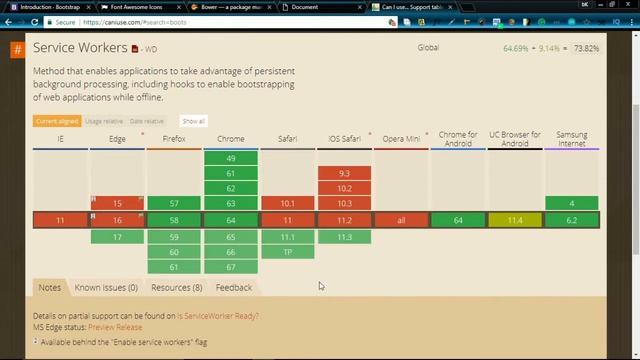Select the Usage relative view toggle
The image size is (640, 360).
(x=104, y=121)
